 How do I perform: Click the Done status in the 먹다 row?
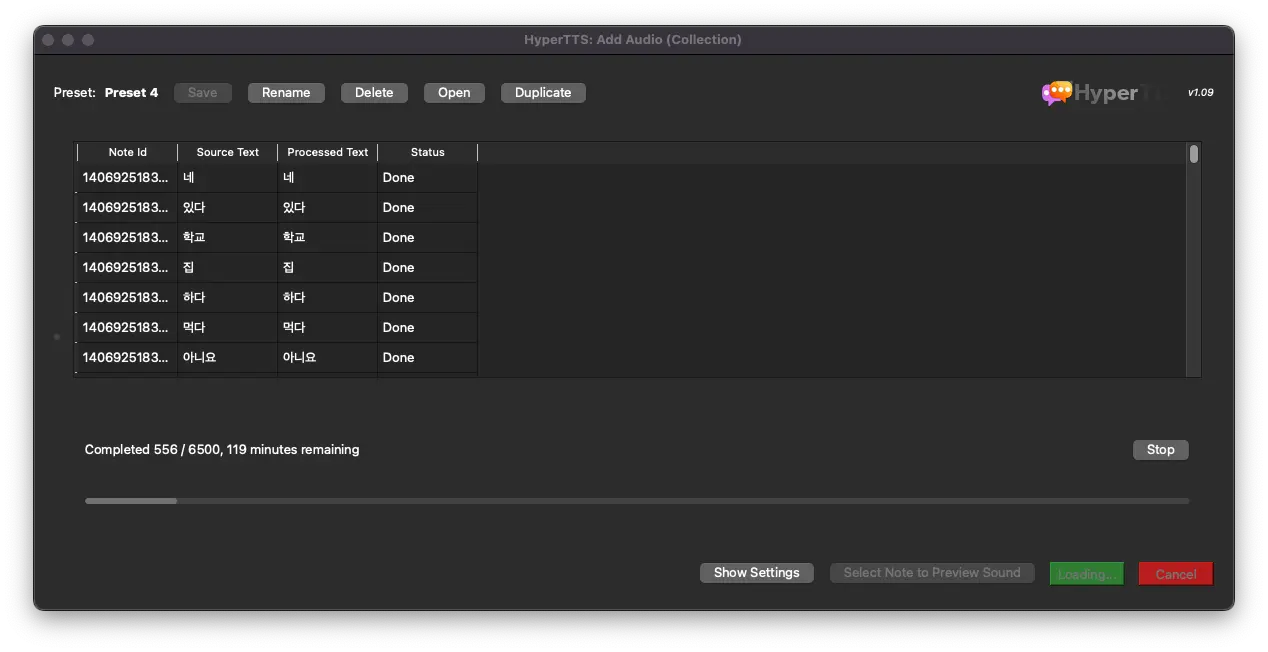pyautogui.click(x=428, y=328)
